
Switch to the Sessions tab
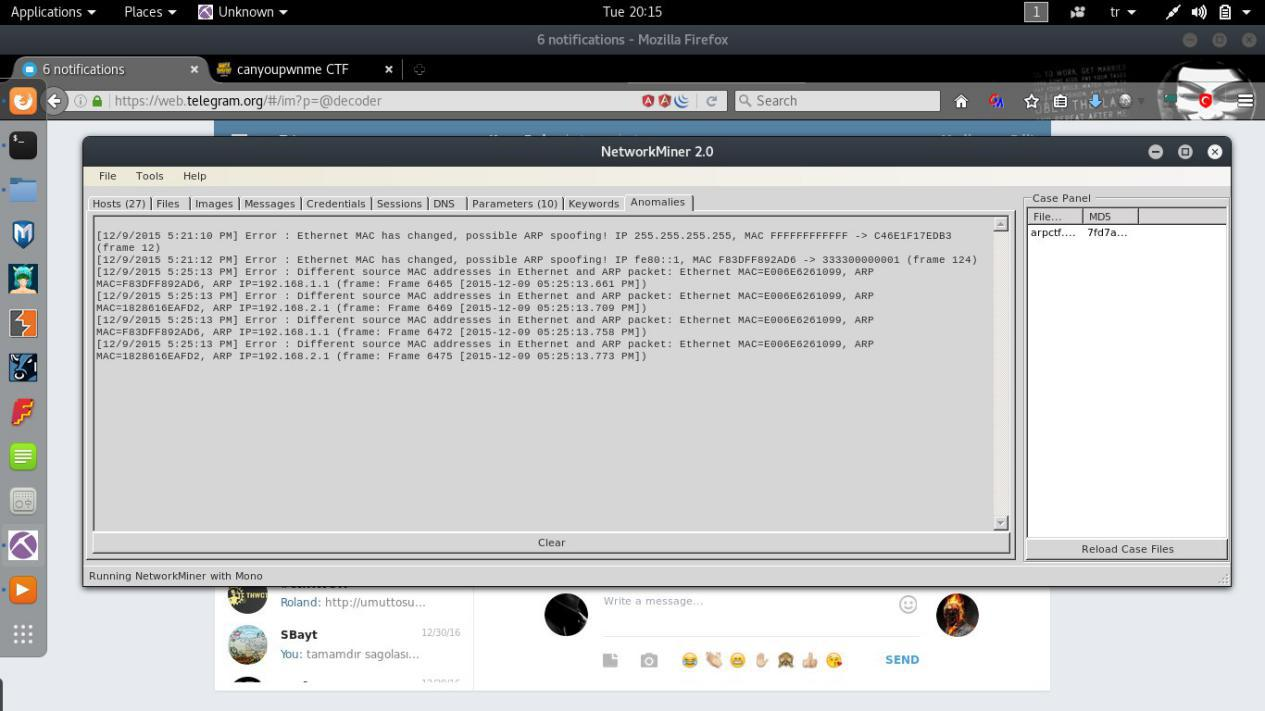399,203
